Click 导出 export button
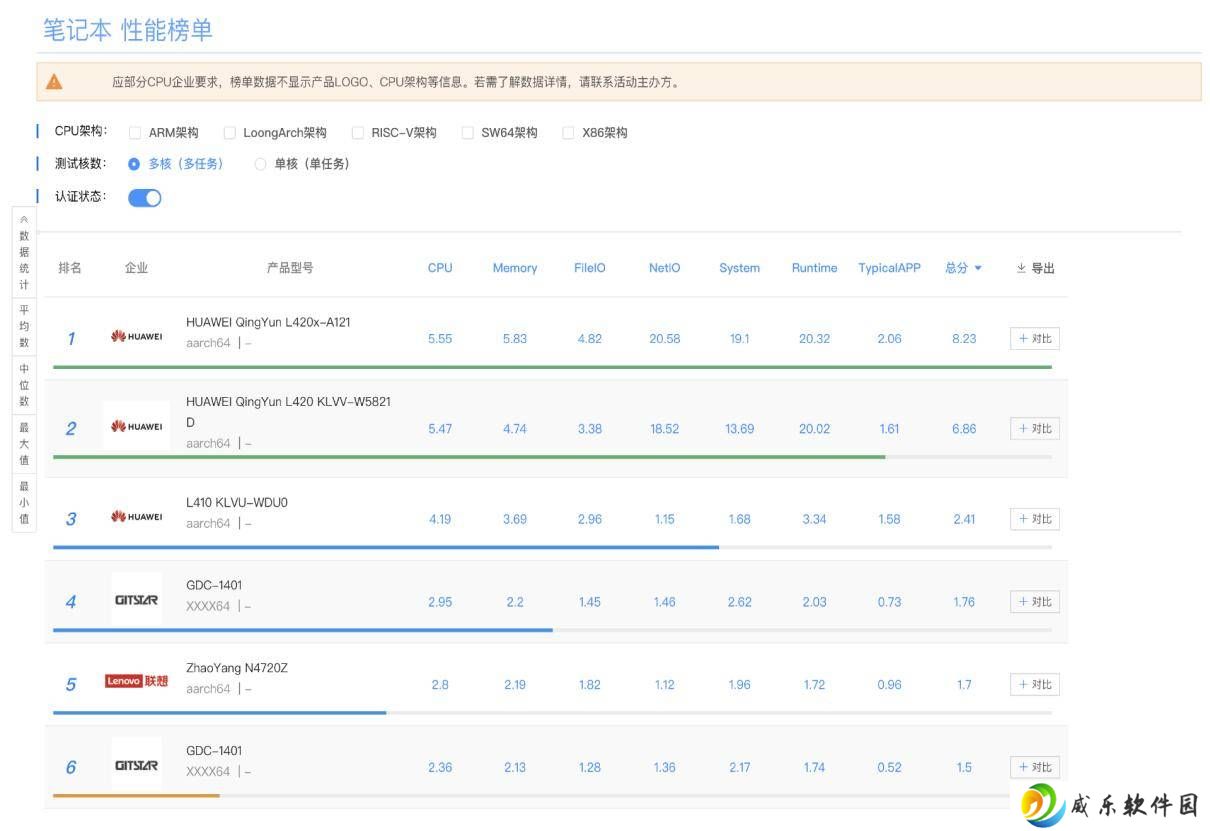Image resolution: width=1210 pixels, height=831 pixels. pos(1036,268)
